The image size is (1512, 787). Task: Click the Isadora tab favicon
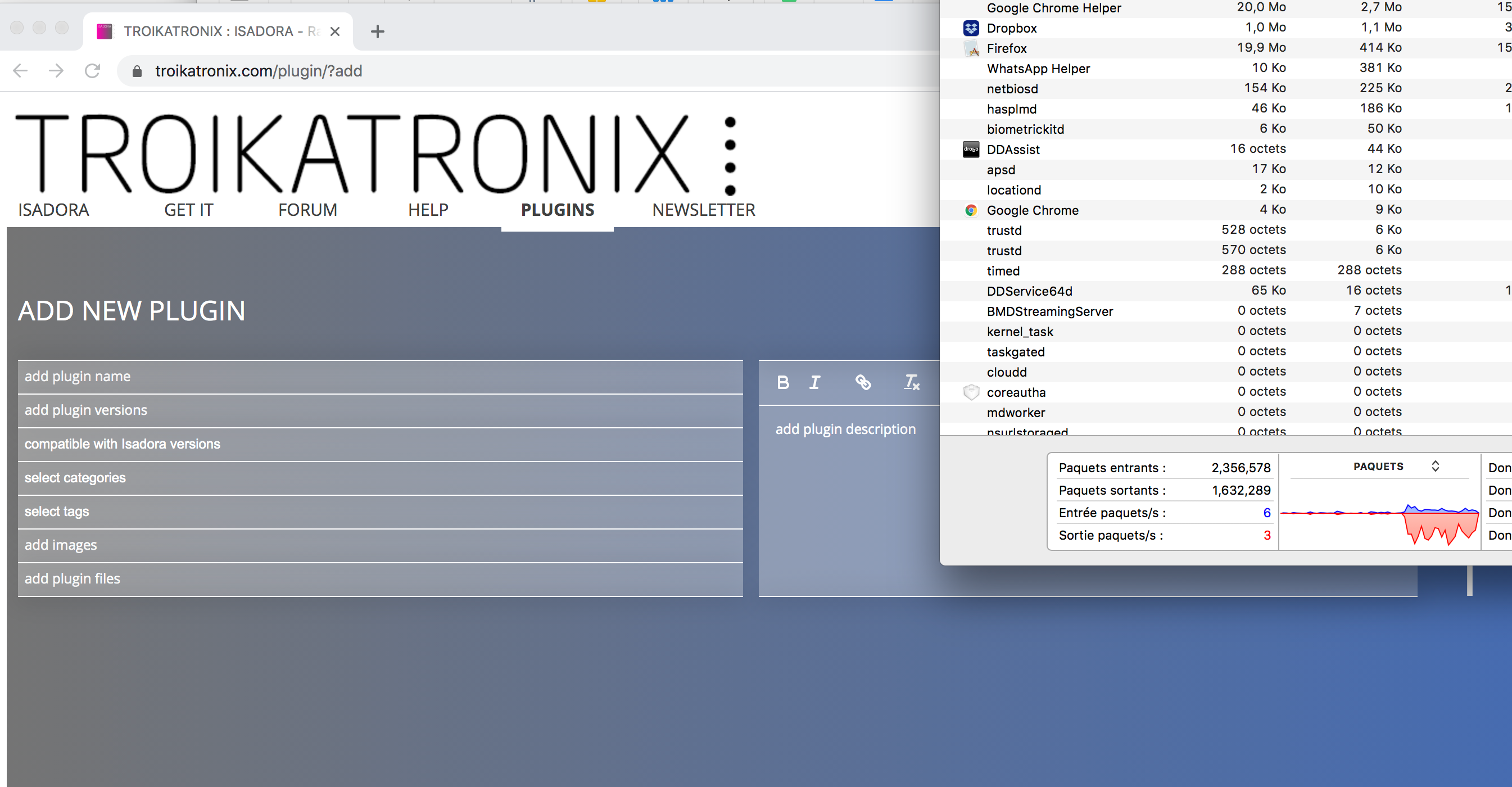[x=105, y=31]
